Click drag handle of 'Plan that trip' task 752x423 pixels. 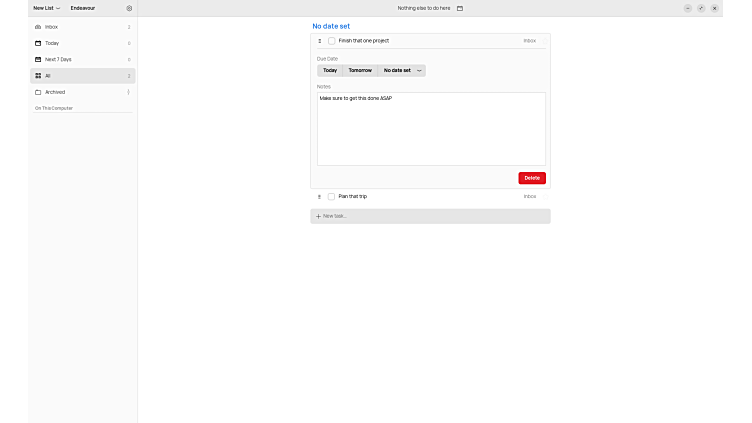click(x=320, y=197)
